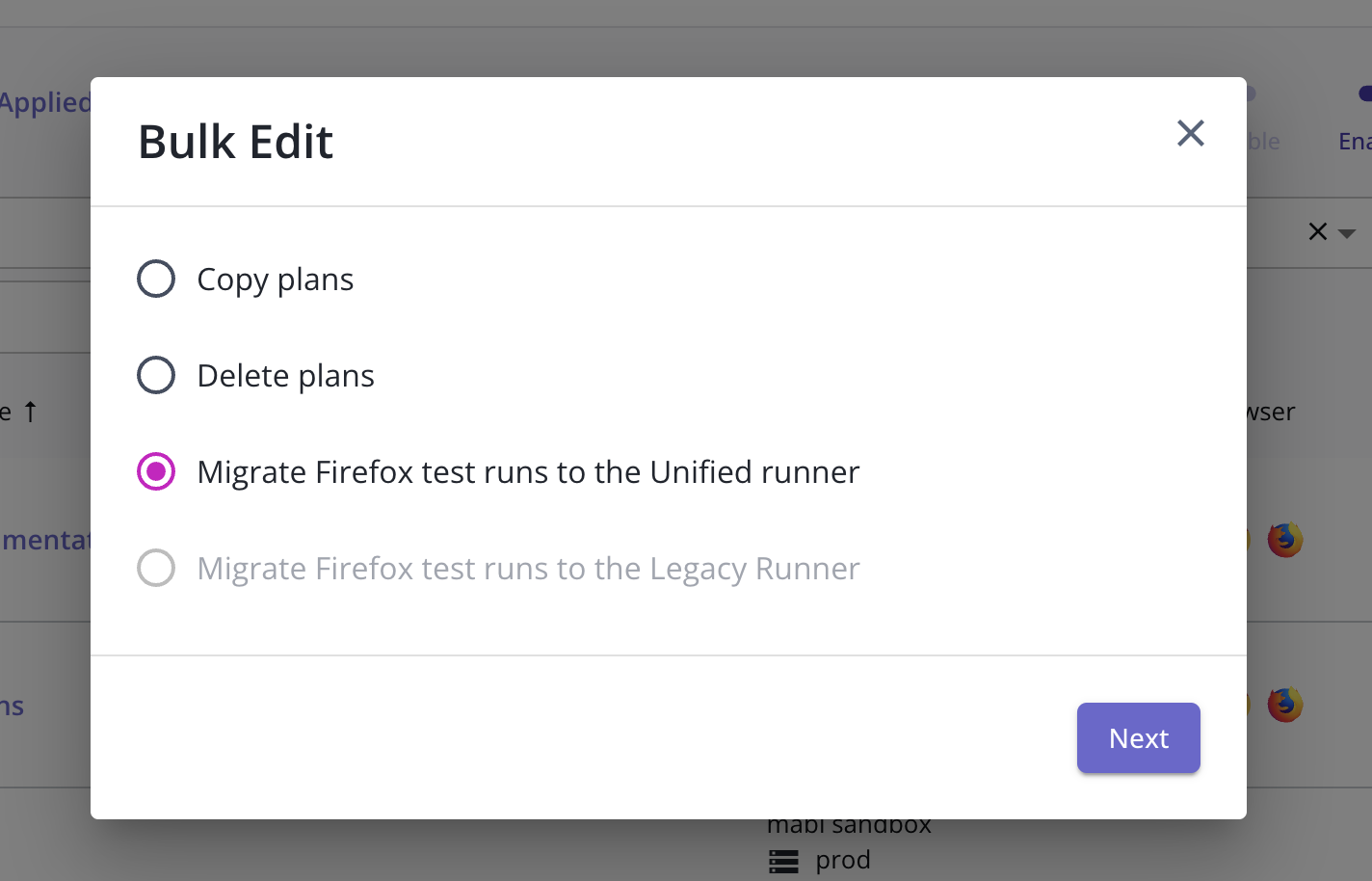Viewport: 1372px width, 881px height.
Task: Click the partially visible Ena label
Action: (1355, 142)
